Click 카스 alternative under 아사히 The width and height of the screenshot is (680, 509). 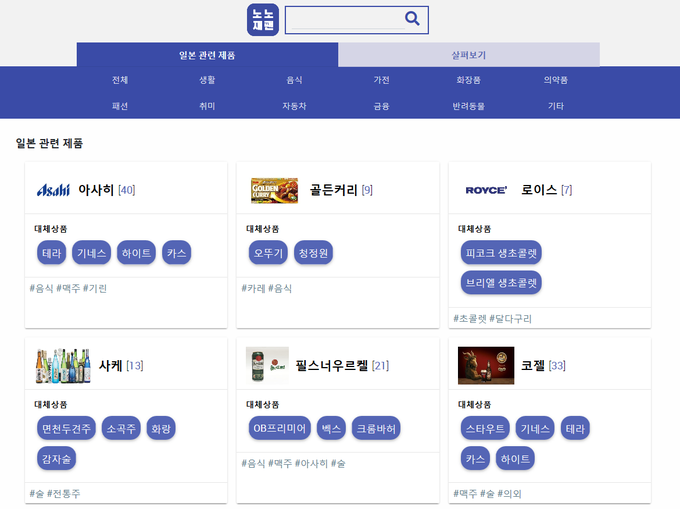(177, 253)
